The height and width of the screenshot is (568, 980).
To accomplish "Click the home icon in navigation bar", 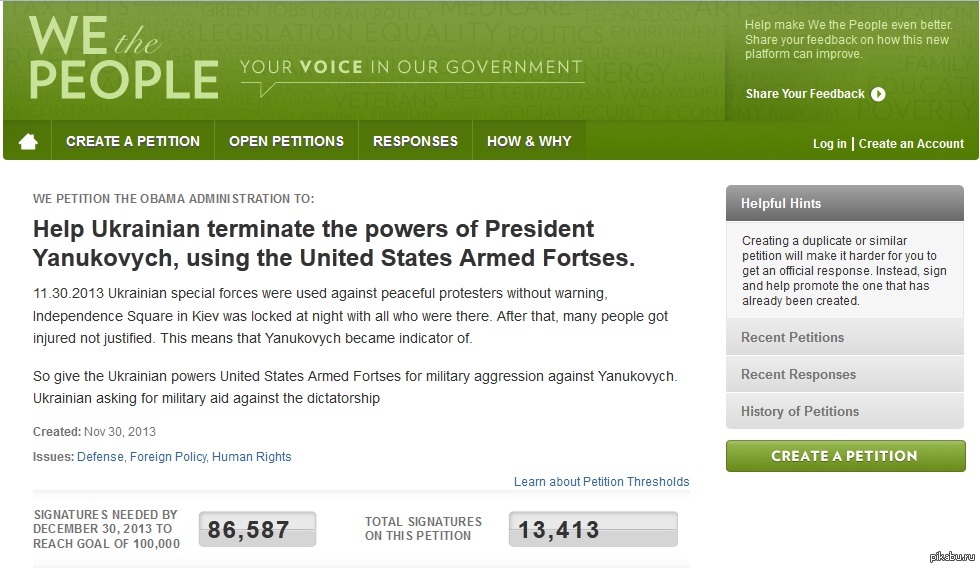I will pos(28,142).
